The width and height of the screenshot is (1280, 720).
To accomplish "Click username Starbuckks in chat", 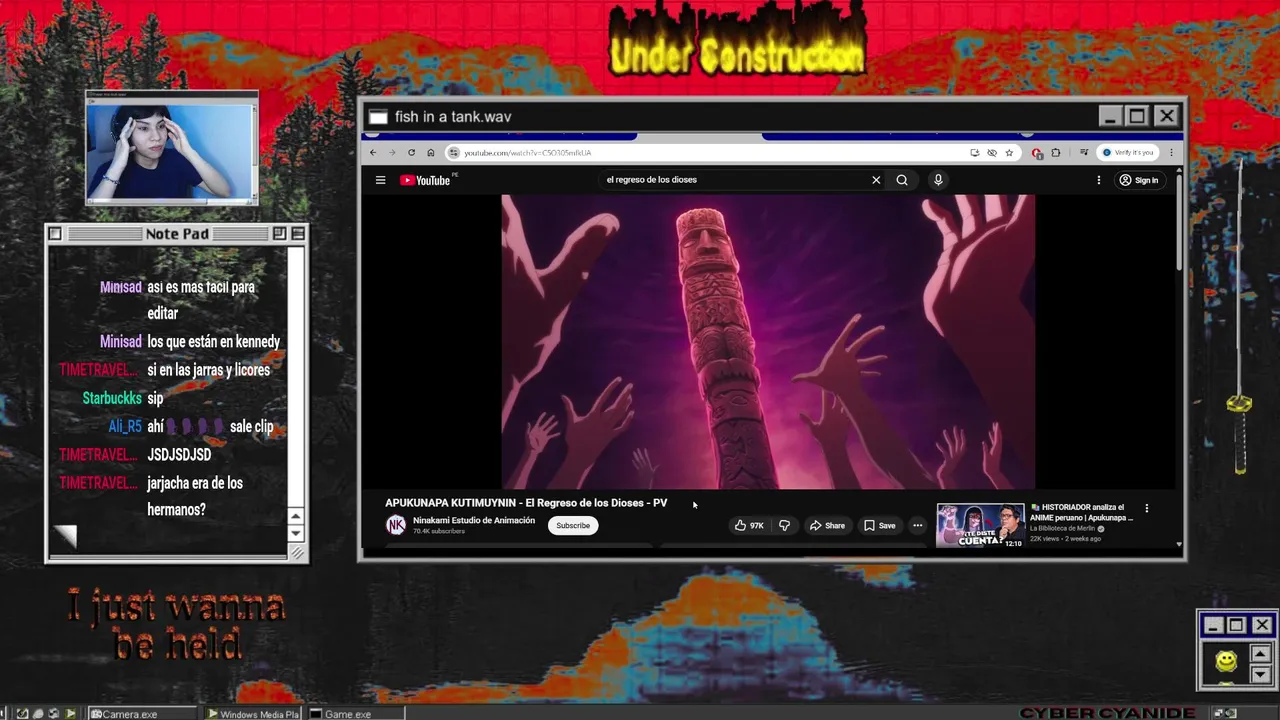I will (x=112, y=398).
